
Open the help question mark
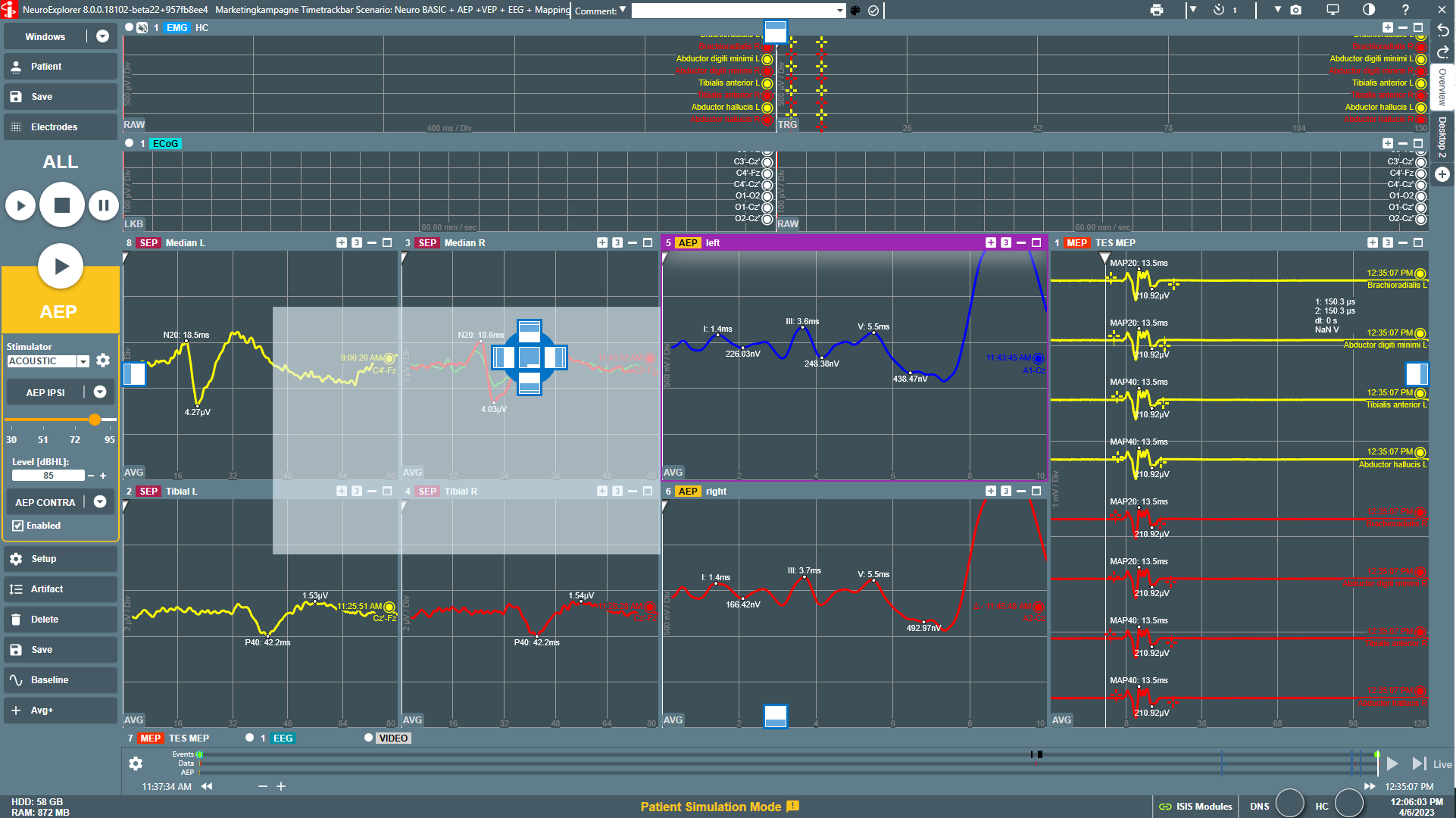1405,10
